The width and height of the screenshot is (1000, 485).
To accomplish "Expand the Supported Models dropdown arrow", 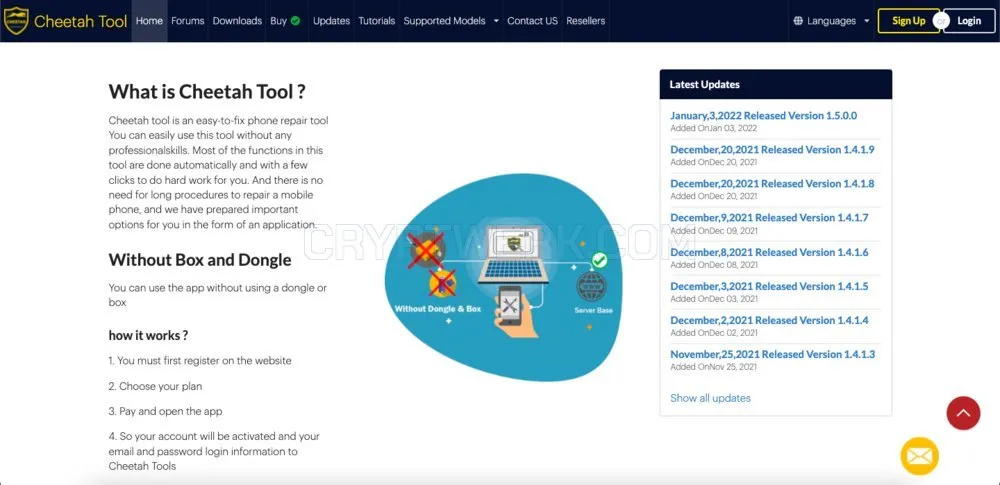I will [x=496, y=20].
